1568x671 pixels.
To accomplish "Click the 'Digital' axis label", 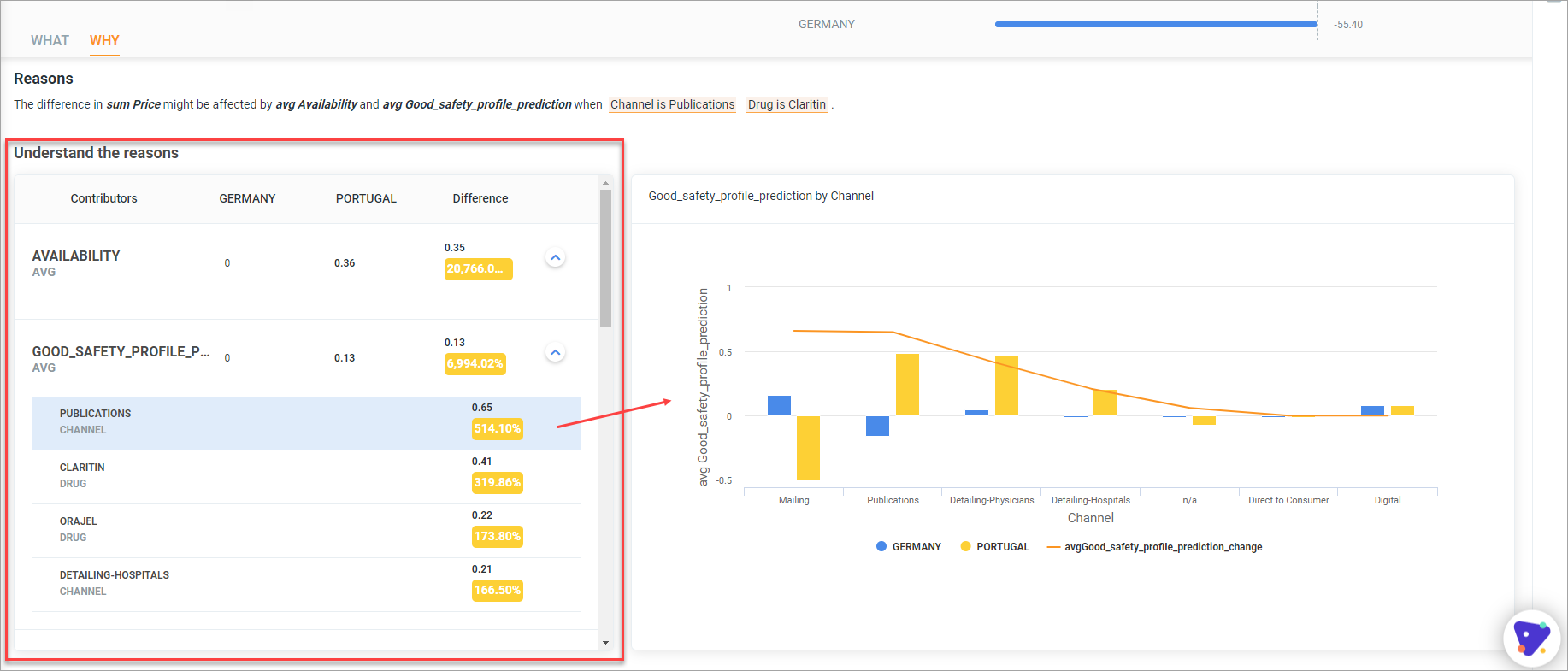I will 1387,500.
